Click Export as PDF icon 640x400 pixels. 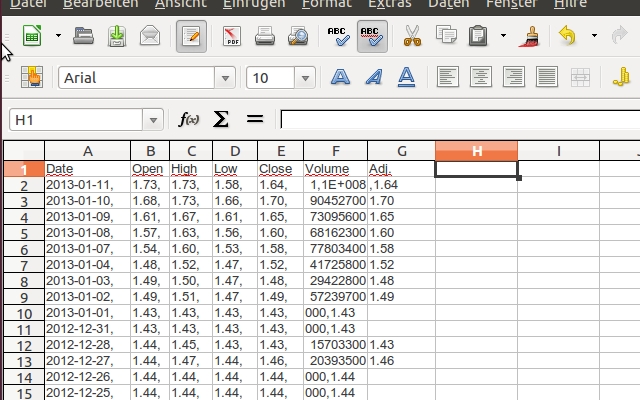pyautogui.click(x=232, y=38)
